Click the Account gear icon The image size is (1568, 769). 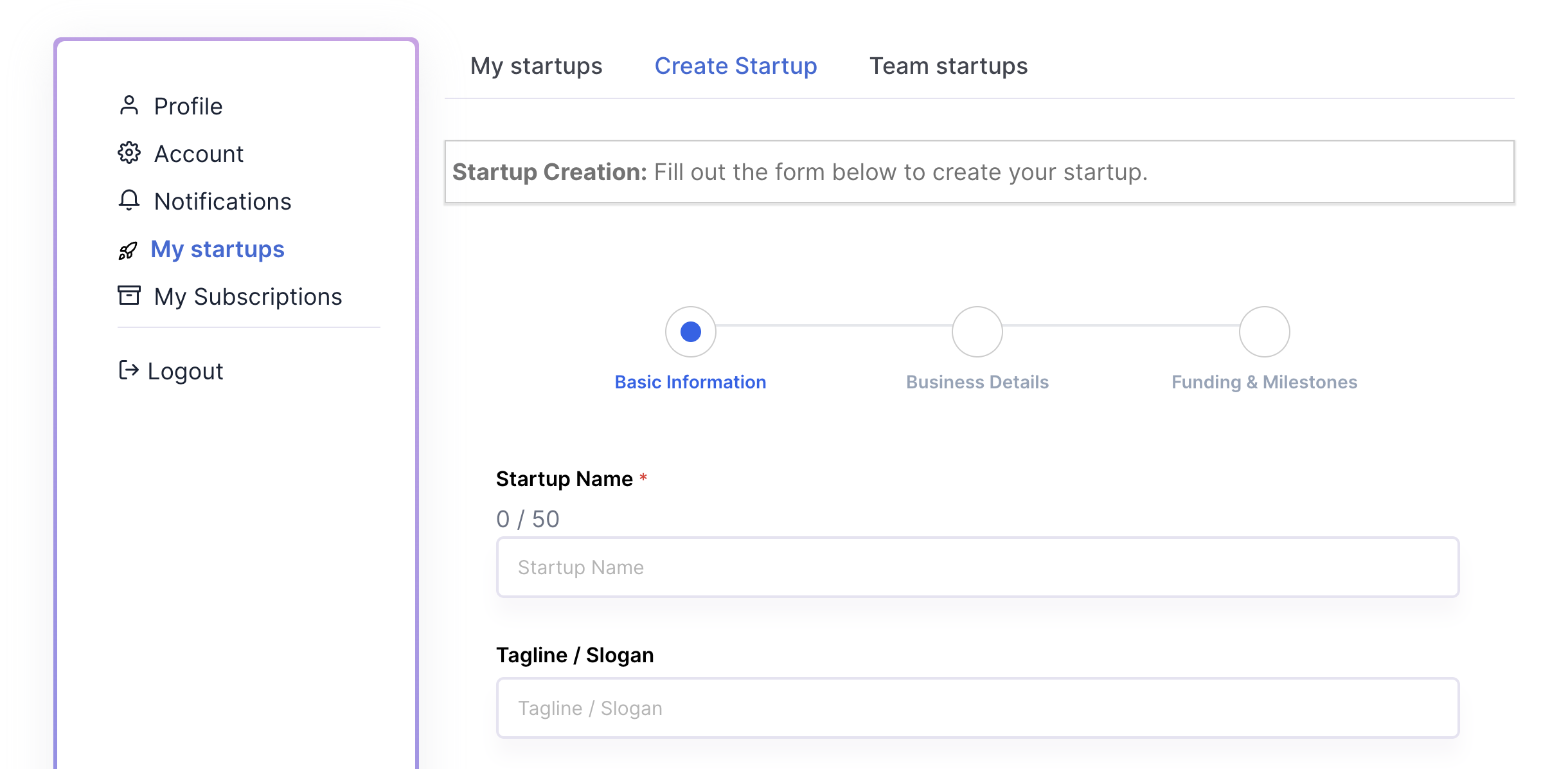(129, 153)
